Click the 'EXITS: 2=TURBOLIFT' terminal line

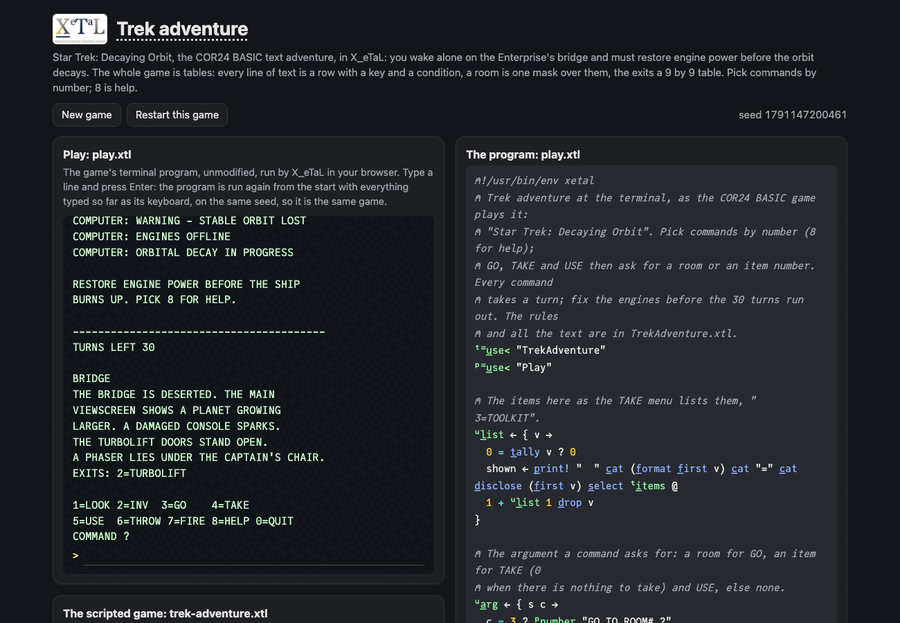(x=129, y=473)
